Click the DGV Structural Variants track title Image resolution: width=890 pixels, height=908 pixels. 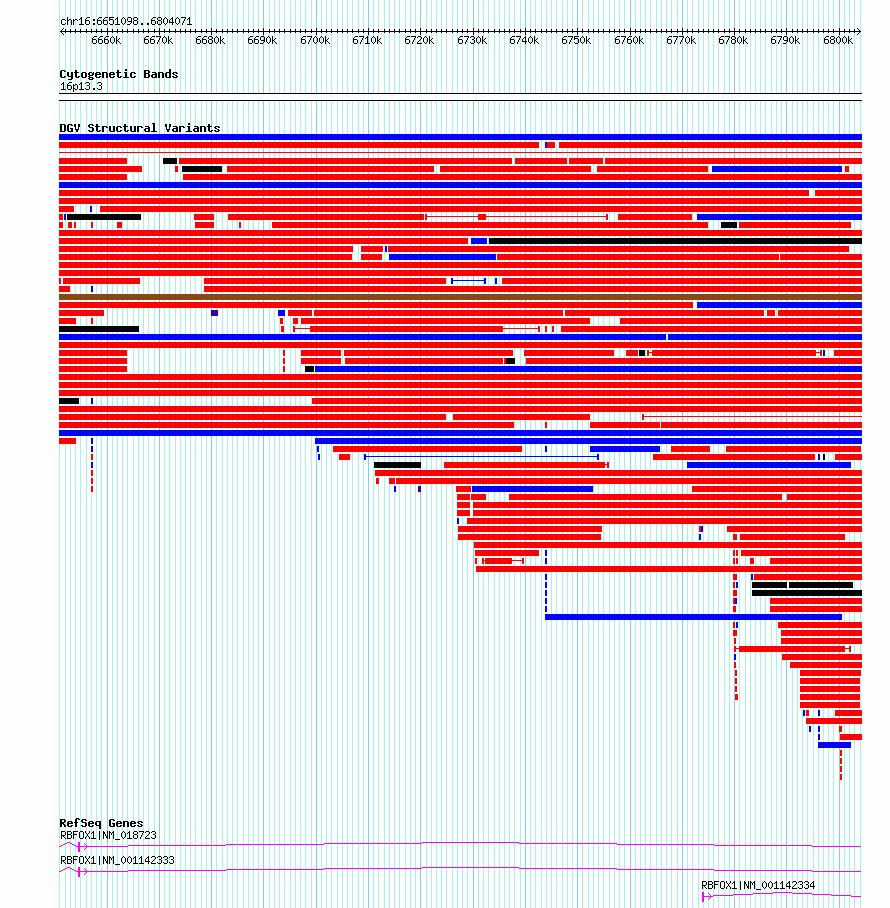(140, 128)
